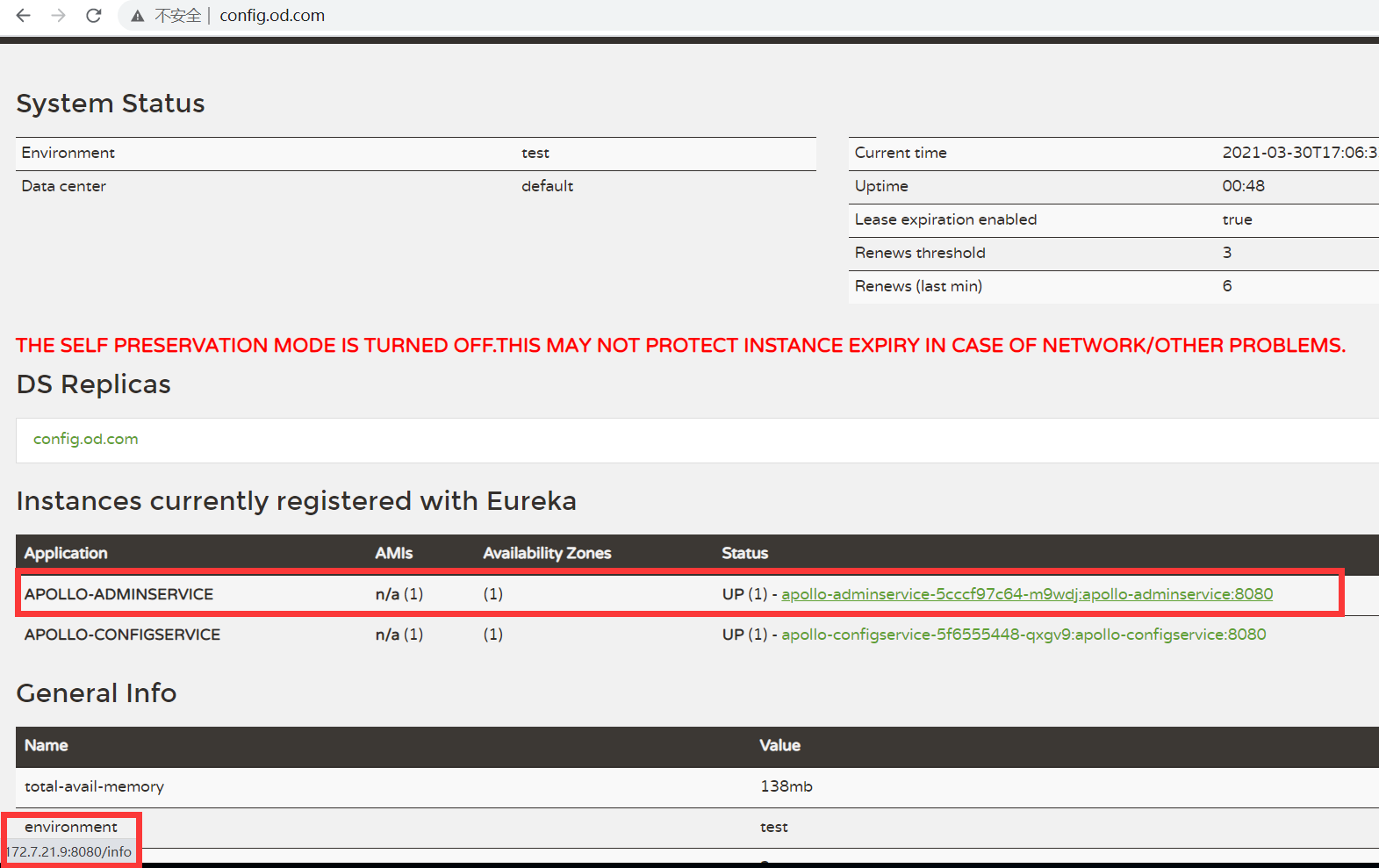Open the not-secure warning triangle icon
The image size is (1379, 868).
click(x=138, y=16)
